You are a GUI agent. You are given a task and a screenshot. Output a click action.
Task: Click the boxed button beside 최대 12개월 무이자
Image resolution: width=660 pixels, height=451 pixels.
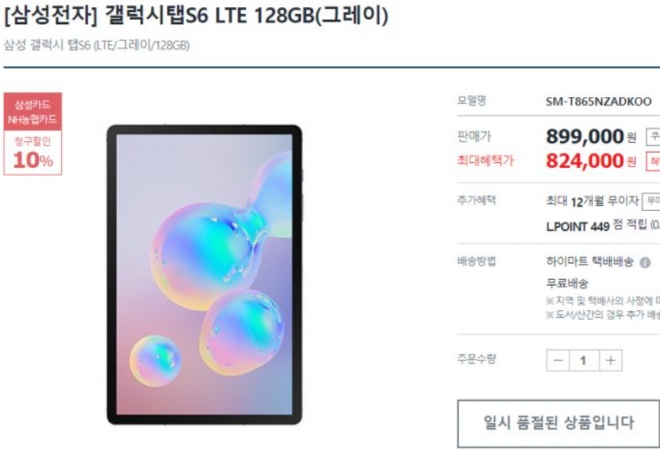pos(651,201)
